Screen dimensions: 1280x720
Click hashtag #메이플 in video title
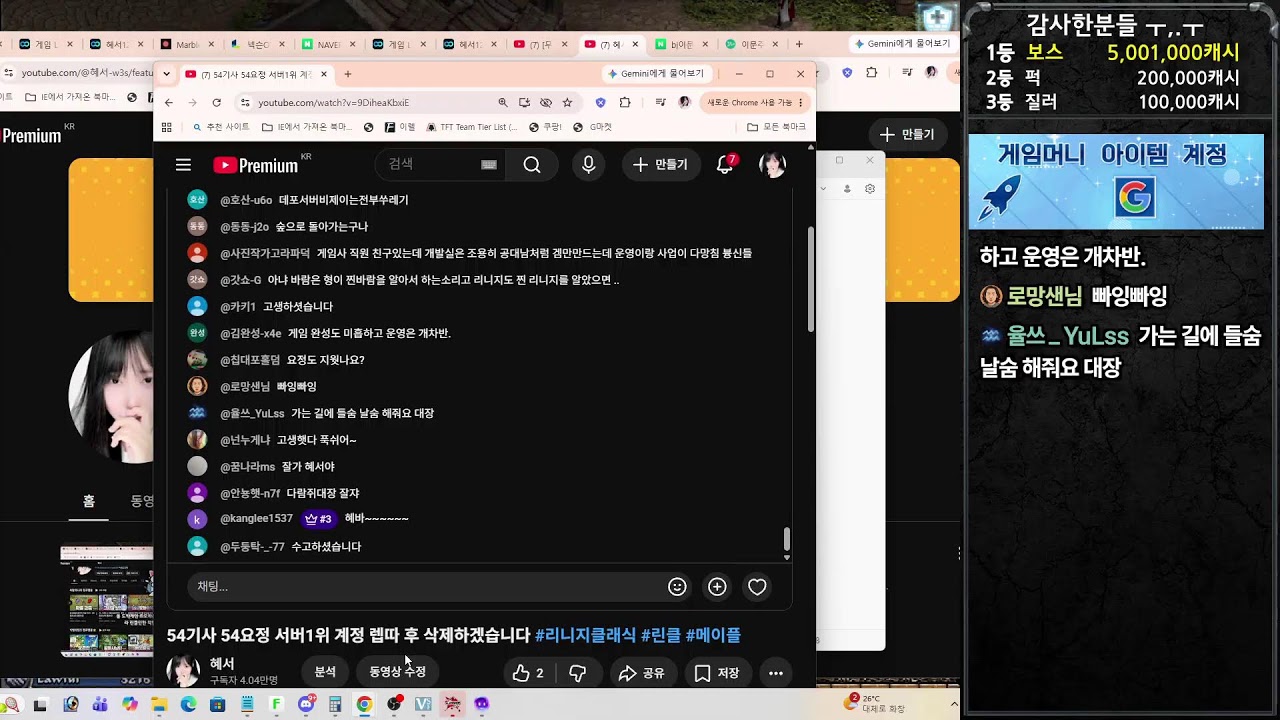pos(713,635)
